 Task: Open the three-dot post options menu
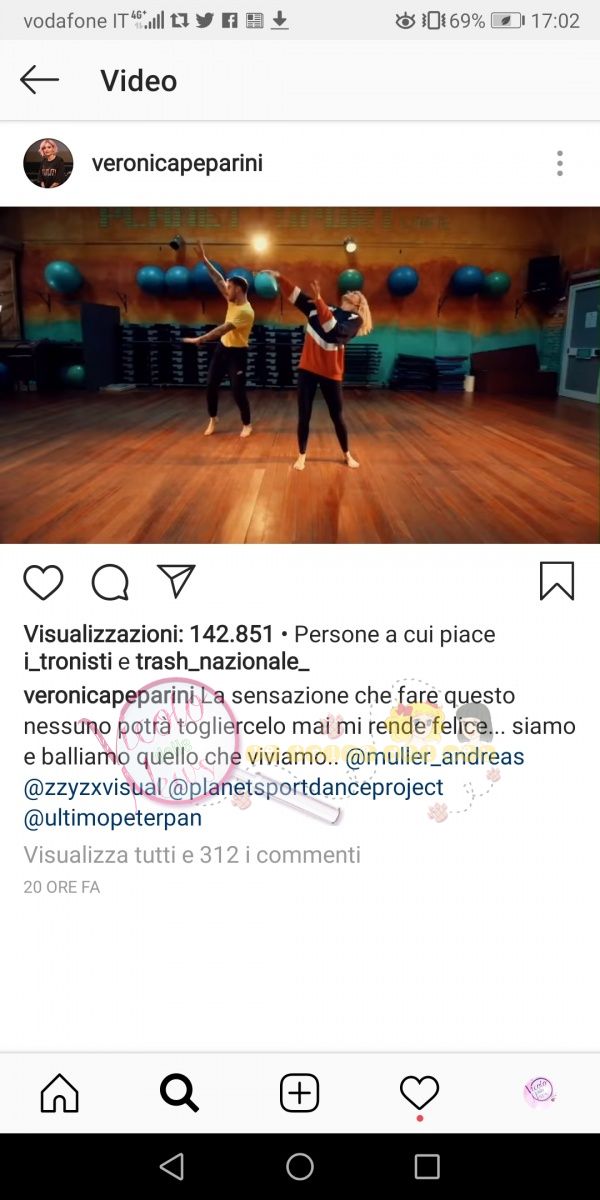coord(560,163)
